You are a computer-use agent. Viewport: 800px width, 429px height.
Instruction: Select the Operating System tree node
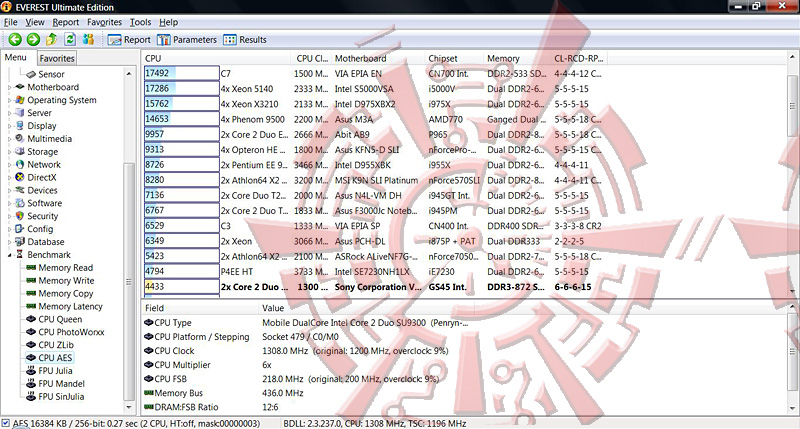pyautogui.click(x=62, y=100)
